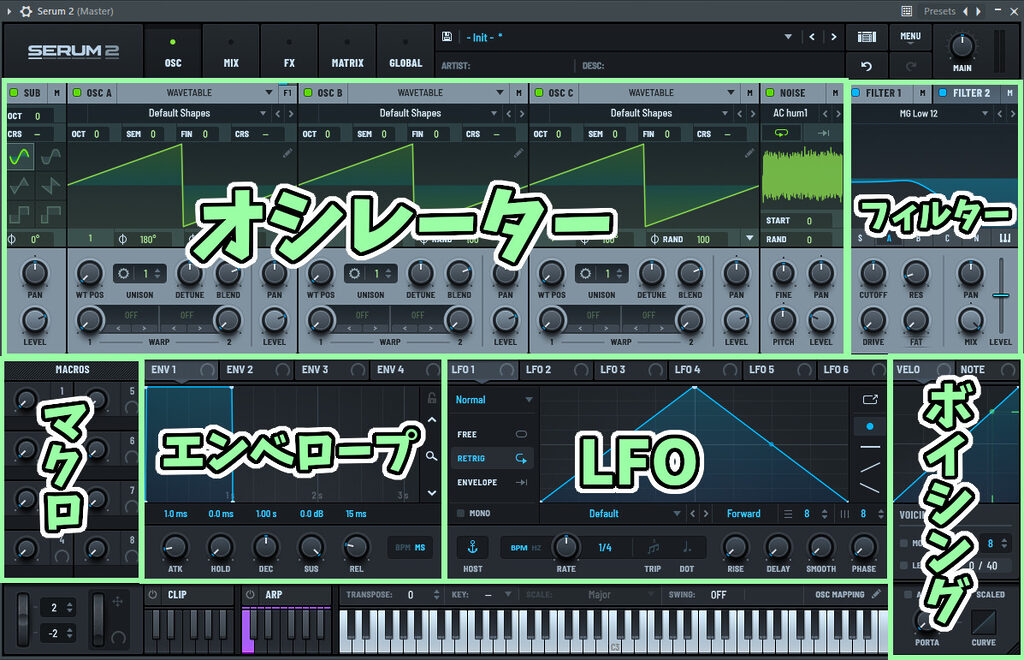Image resolution: width=1024 pixels, height=660 pixels.
Task: Open the FL Studio plugin settings gear
Action: coord(26,11)
